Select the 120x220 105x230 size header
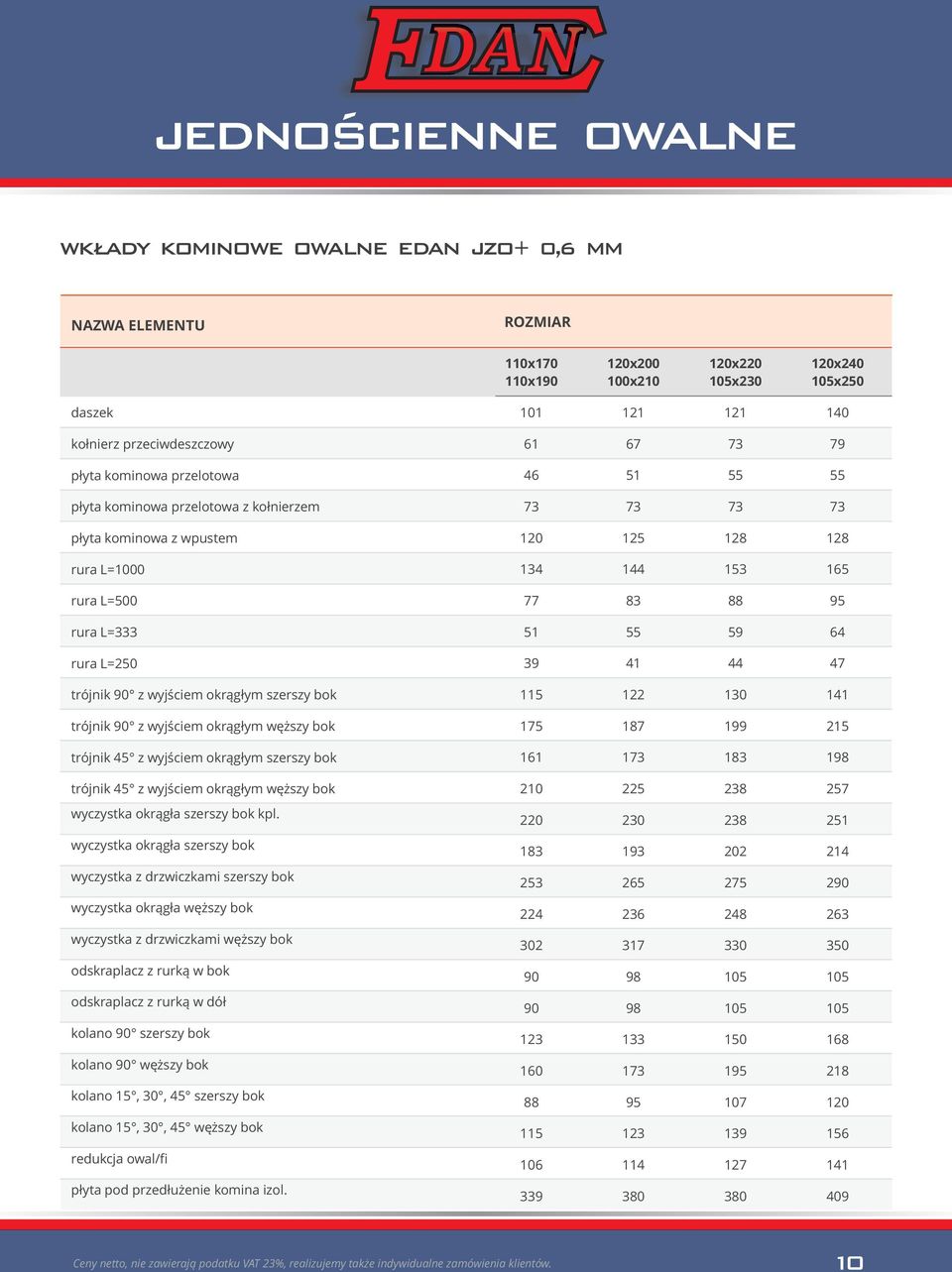The height and width of the screenshot is (1272, 952). [735, 372]
